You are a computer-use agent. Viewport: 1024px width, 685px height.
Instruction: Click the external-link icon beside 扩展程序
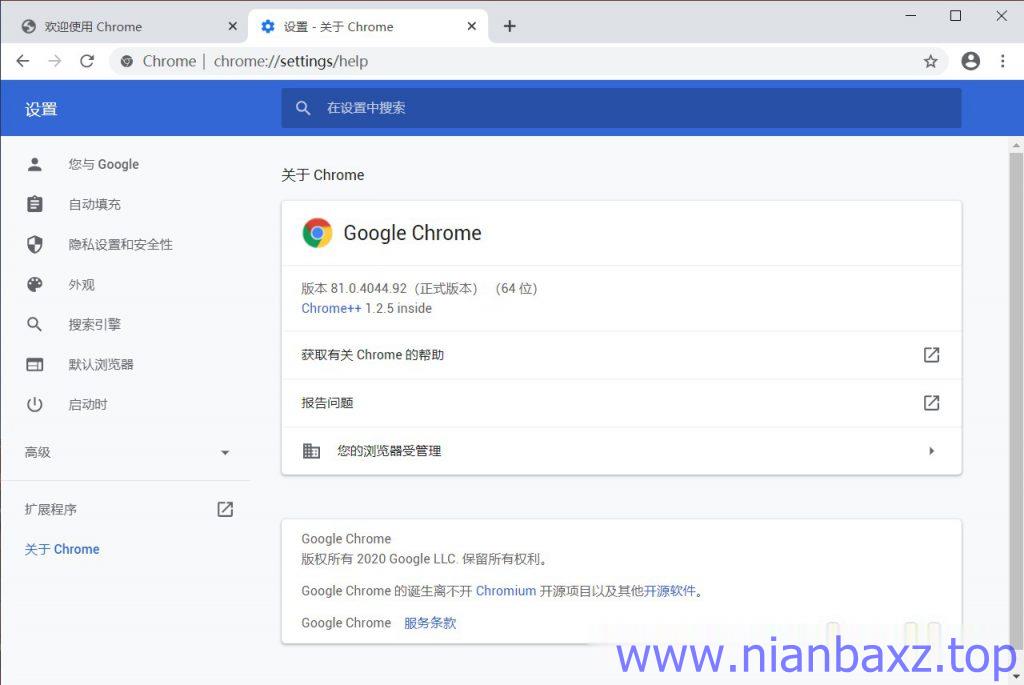click(225, 509)
